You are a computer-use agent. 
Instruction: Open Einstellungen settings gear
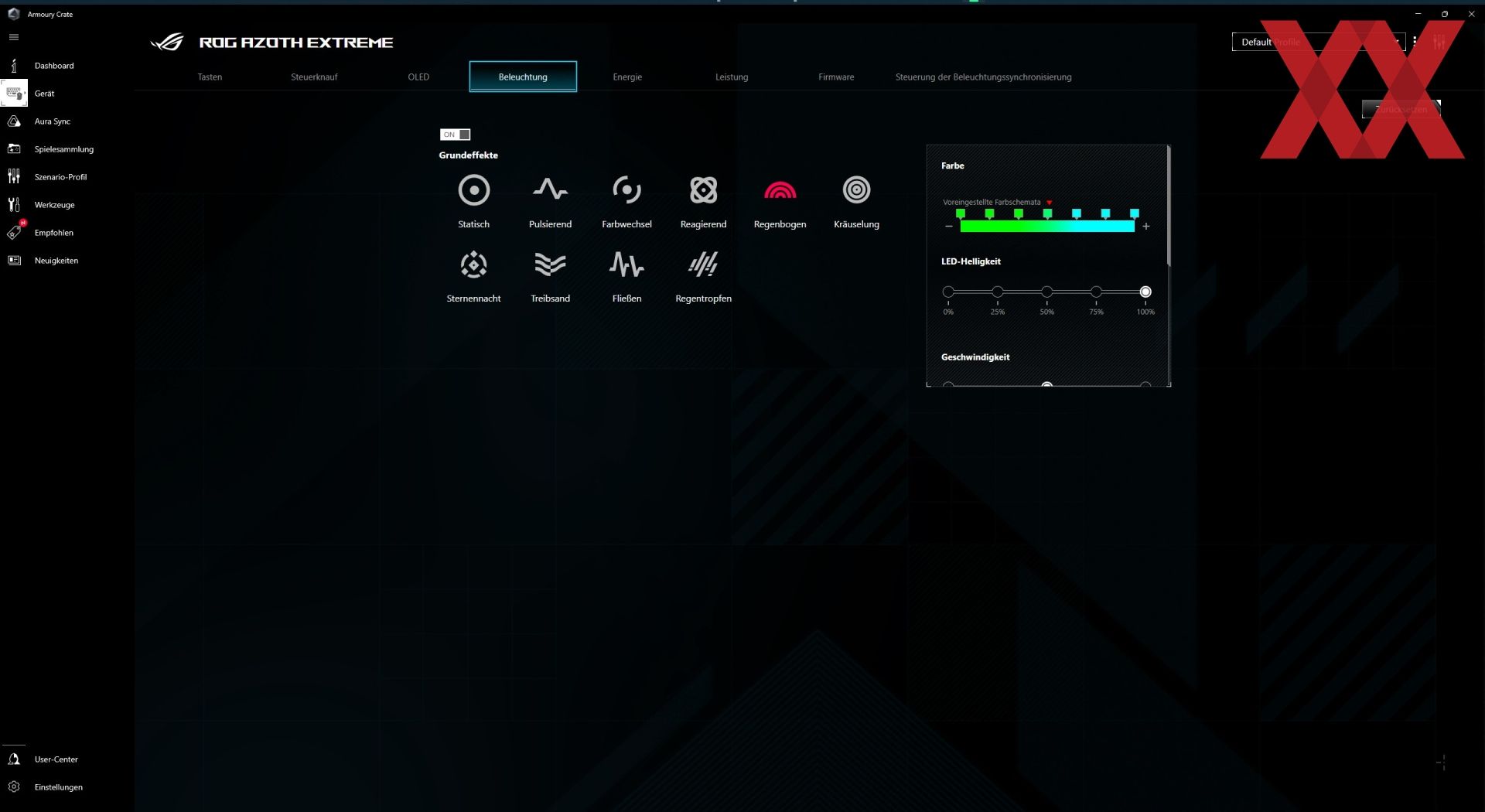(14, 787)
